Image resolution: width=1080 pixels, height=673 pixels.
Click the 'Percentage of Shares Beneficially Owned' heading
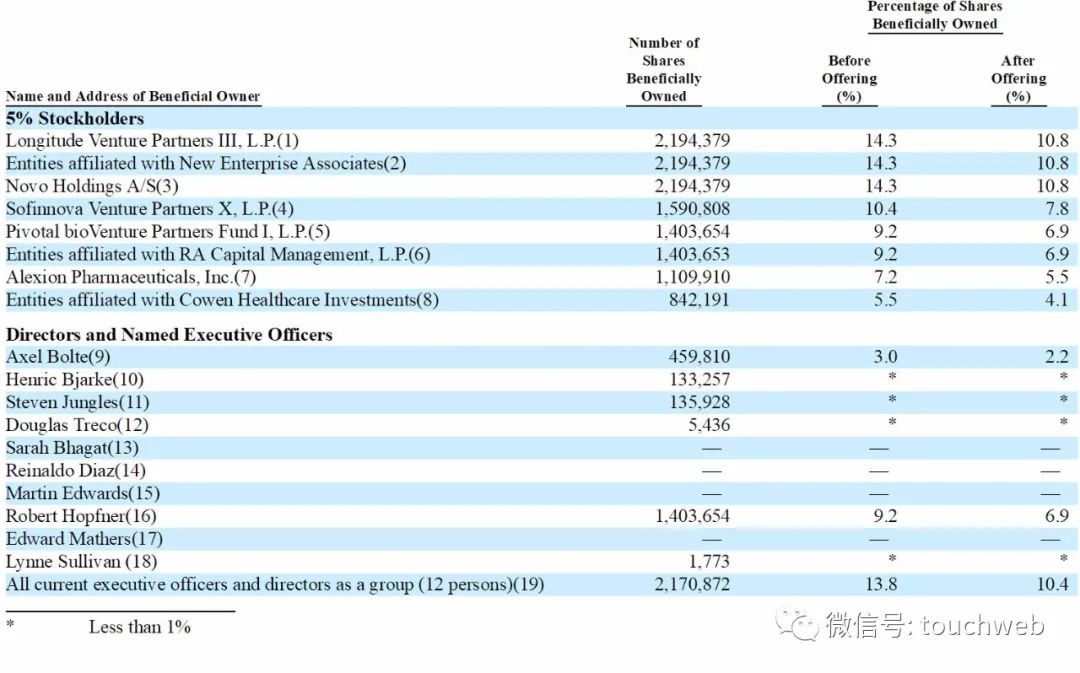(x=935, y=15)
